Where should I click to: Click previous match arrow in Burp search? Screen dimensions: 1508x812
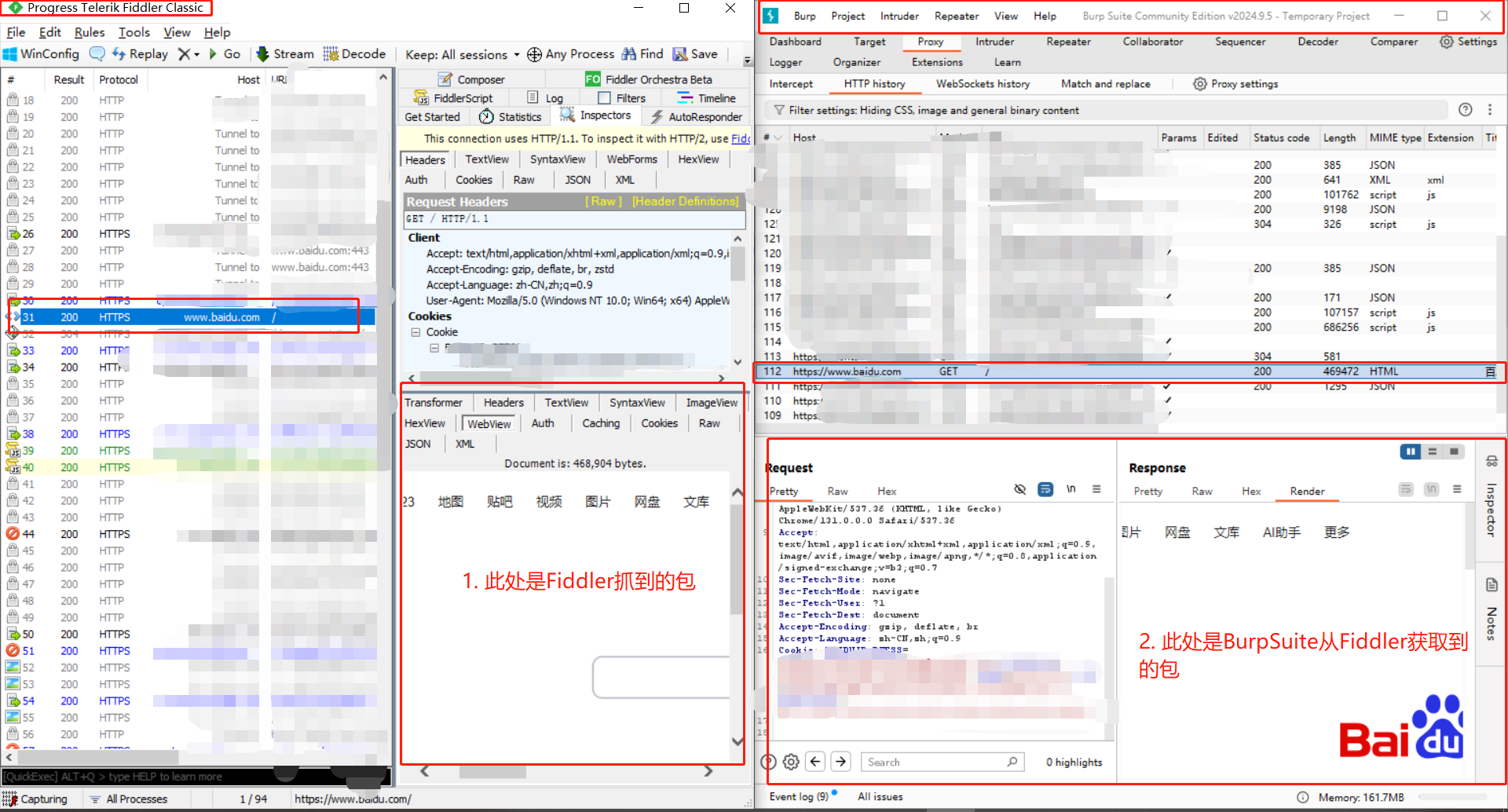tap(815, 762)
